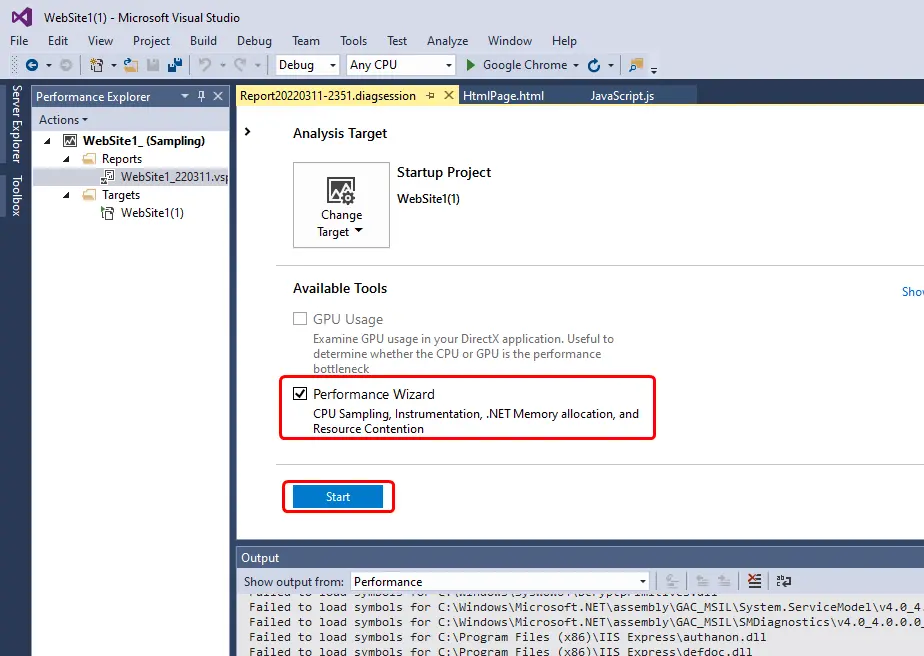The width and height of the screenshot is (924, 656).
Task: Click the Open File folder icon
Action: [131, 65]
